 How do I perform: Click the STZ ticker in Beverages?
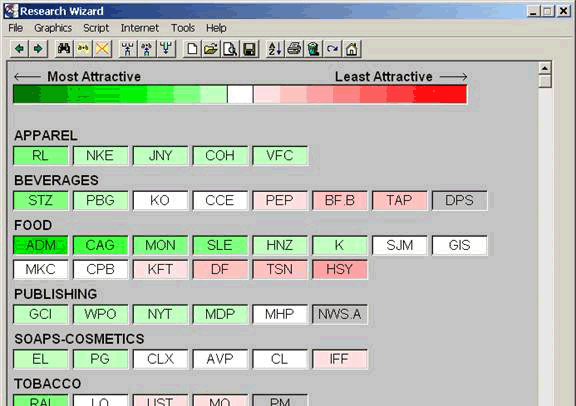click(x=40, y=201)
